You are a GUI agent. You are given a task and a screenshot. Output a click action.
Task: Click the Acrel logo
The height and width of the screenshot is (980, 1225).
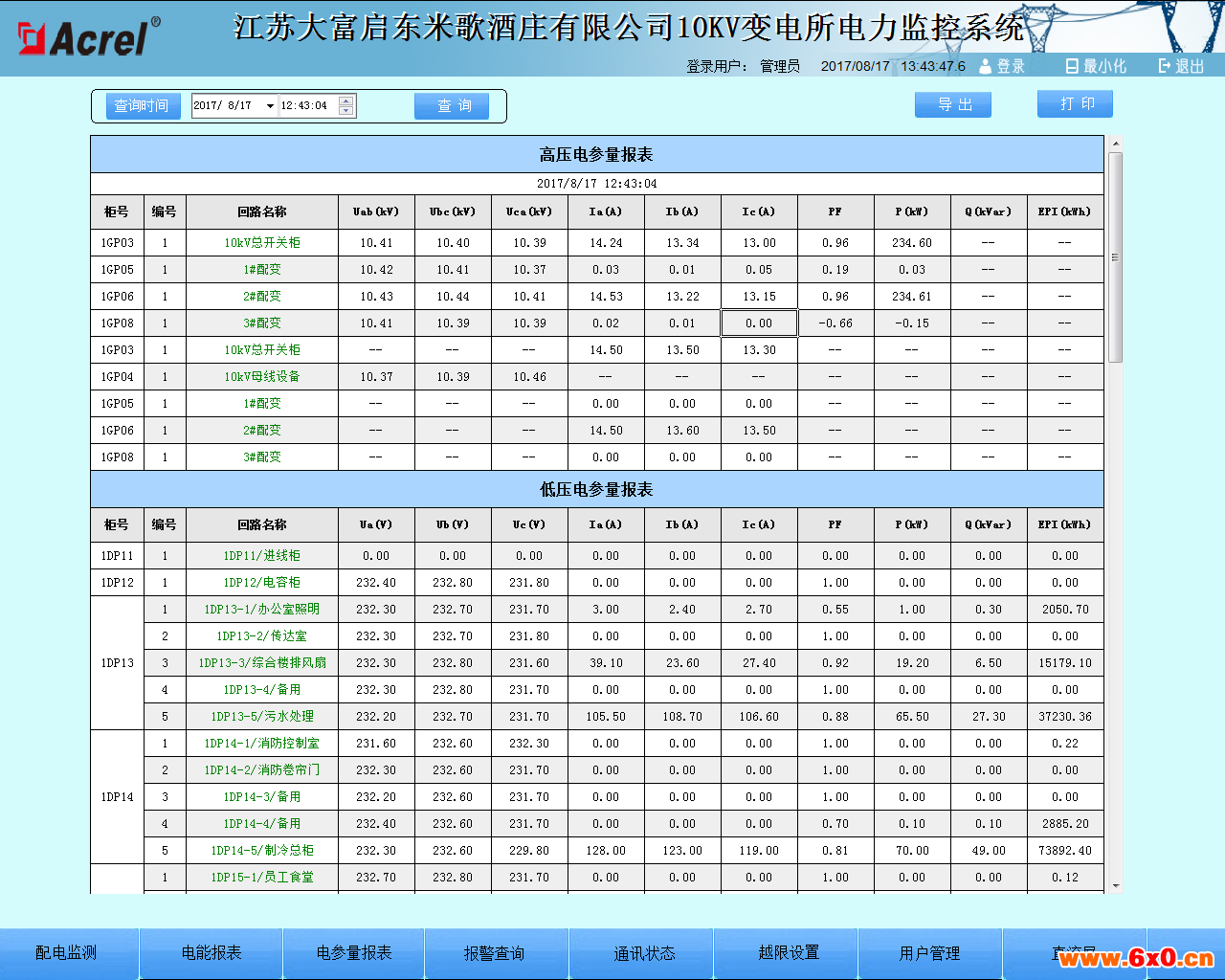coord(89,37)
